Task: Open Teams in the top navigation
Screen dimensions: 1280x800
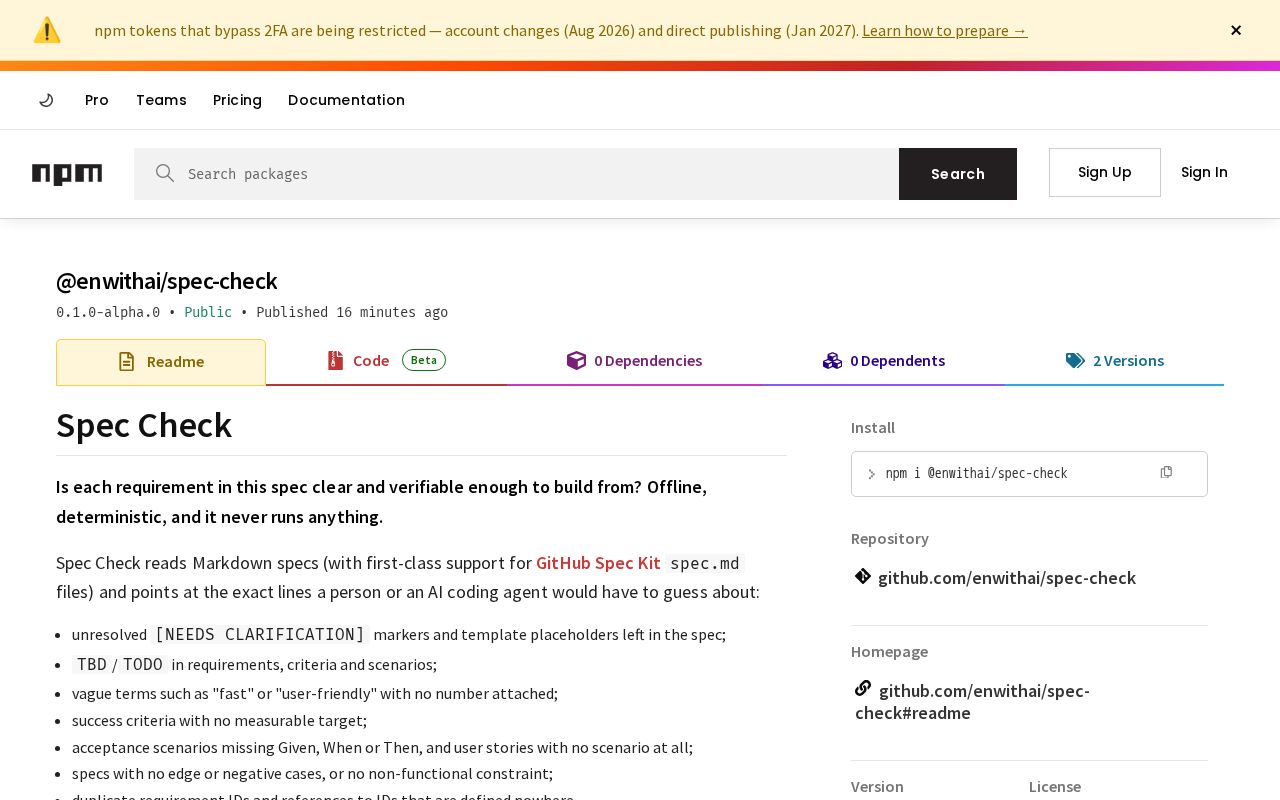Action: (x=161, y=100)
